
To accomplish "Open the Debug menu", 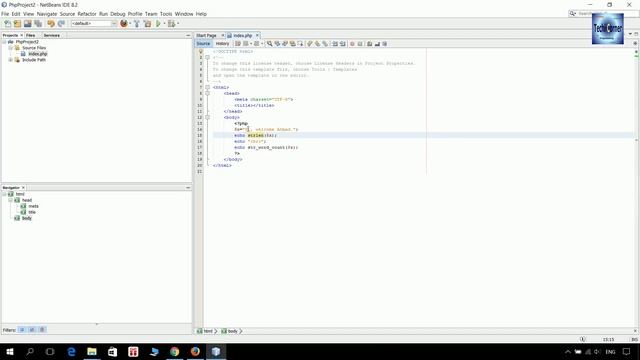I will click(x=118, y=14).
